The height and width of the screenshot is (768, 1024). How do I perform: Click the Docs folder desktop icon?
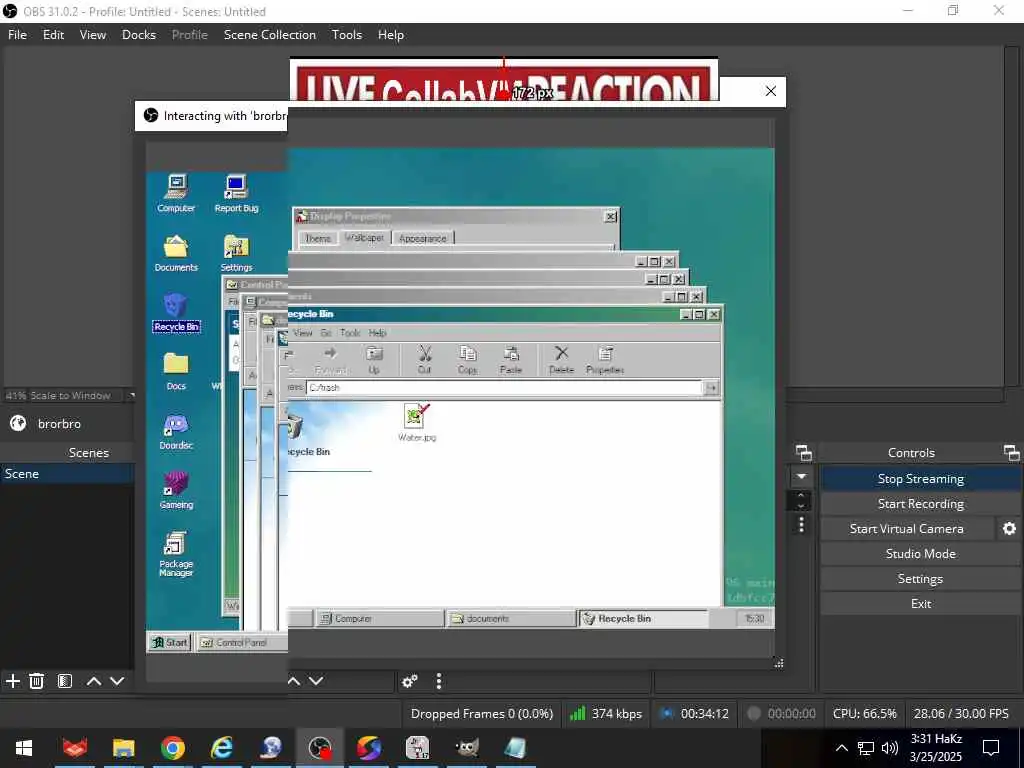[176, 371]
